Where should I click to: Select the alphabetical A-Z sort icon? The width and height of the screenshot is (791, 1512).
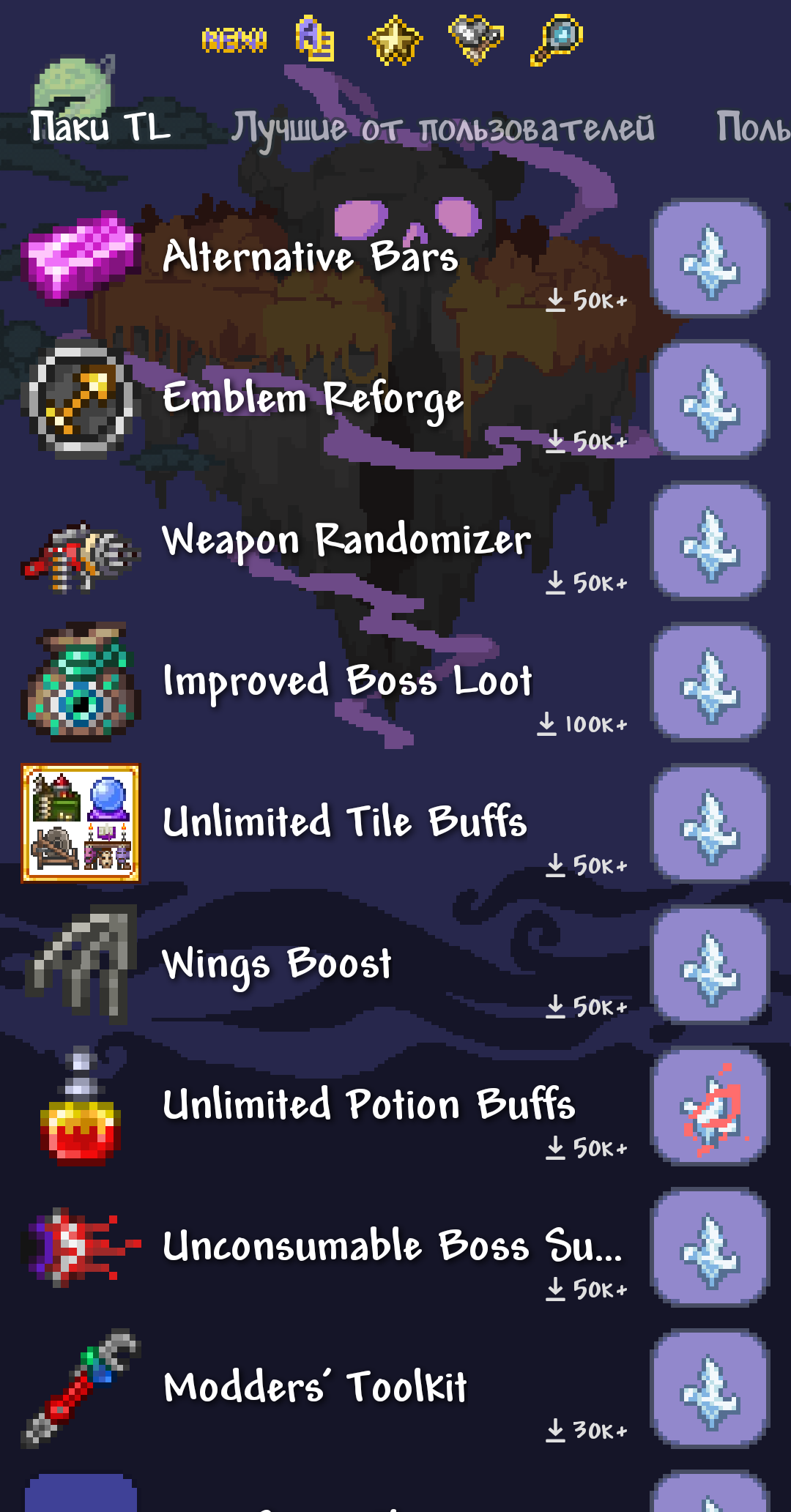[315, 38]
